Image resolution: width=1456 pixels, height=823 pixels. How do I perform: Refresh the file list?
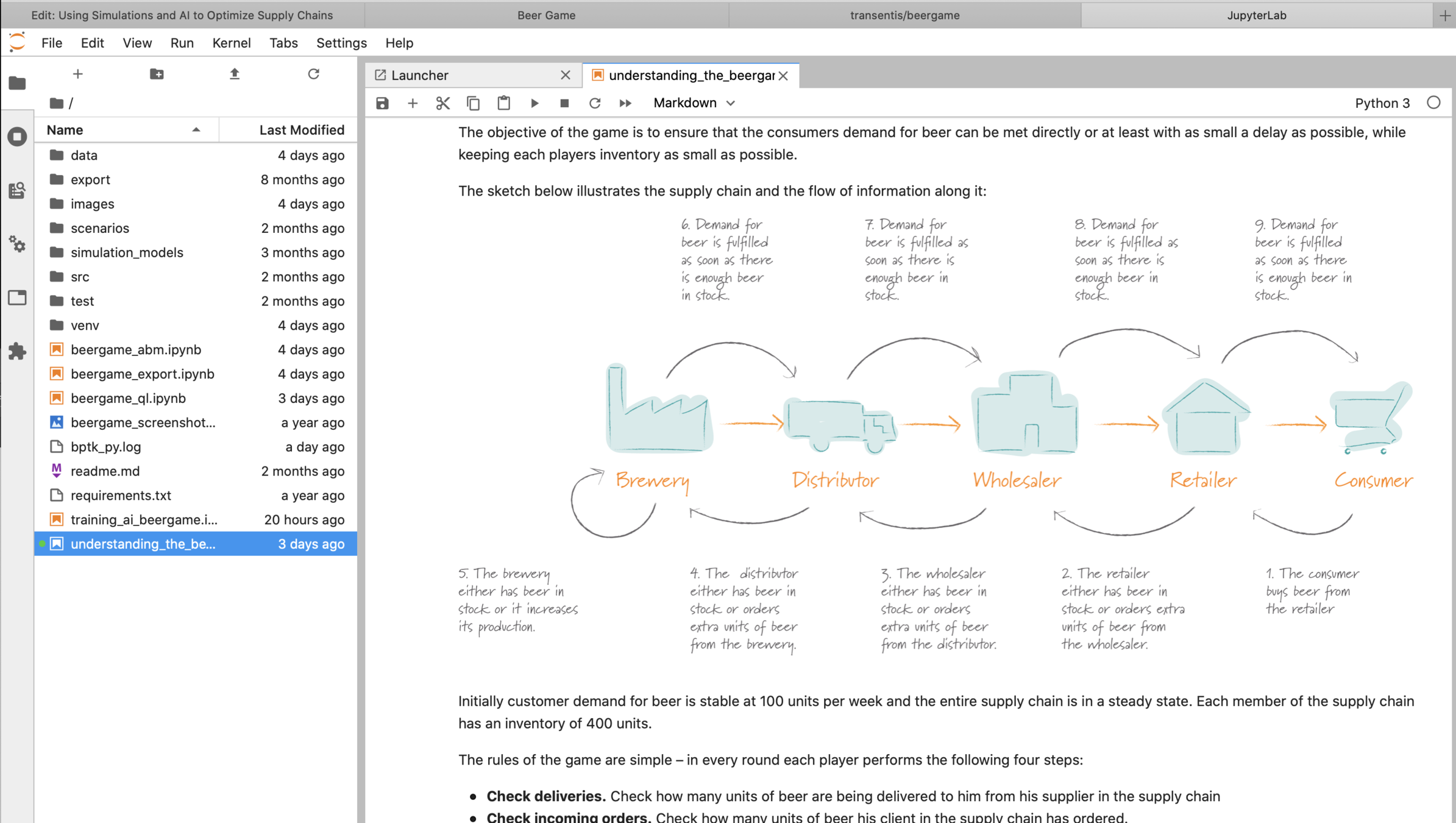(313, 74)
